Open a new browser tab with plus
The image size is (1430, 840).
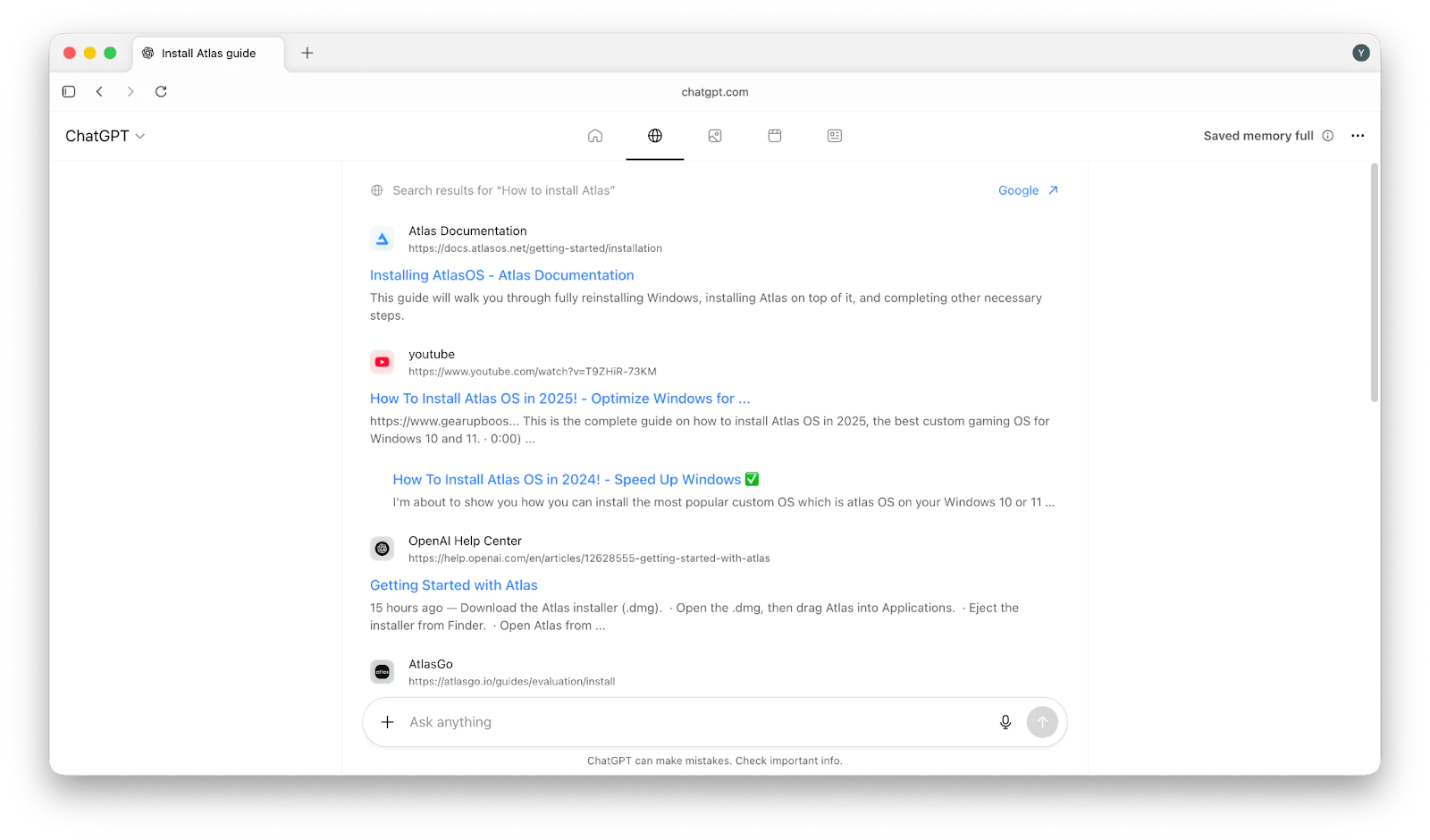tap(307, 53)
